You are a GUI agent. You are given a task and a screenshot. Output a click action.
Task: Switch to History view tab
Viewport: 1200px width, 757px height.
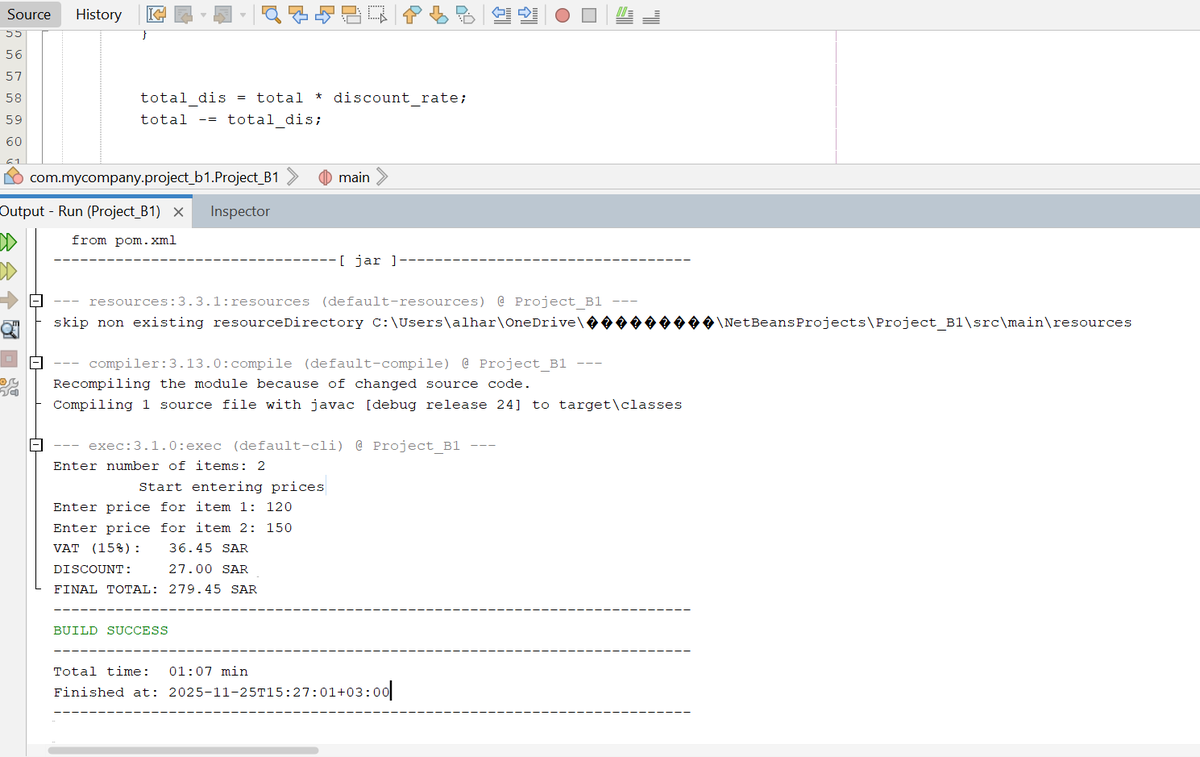(x=99, y=14)
